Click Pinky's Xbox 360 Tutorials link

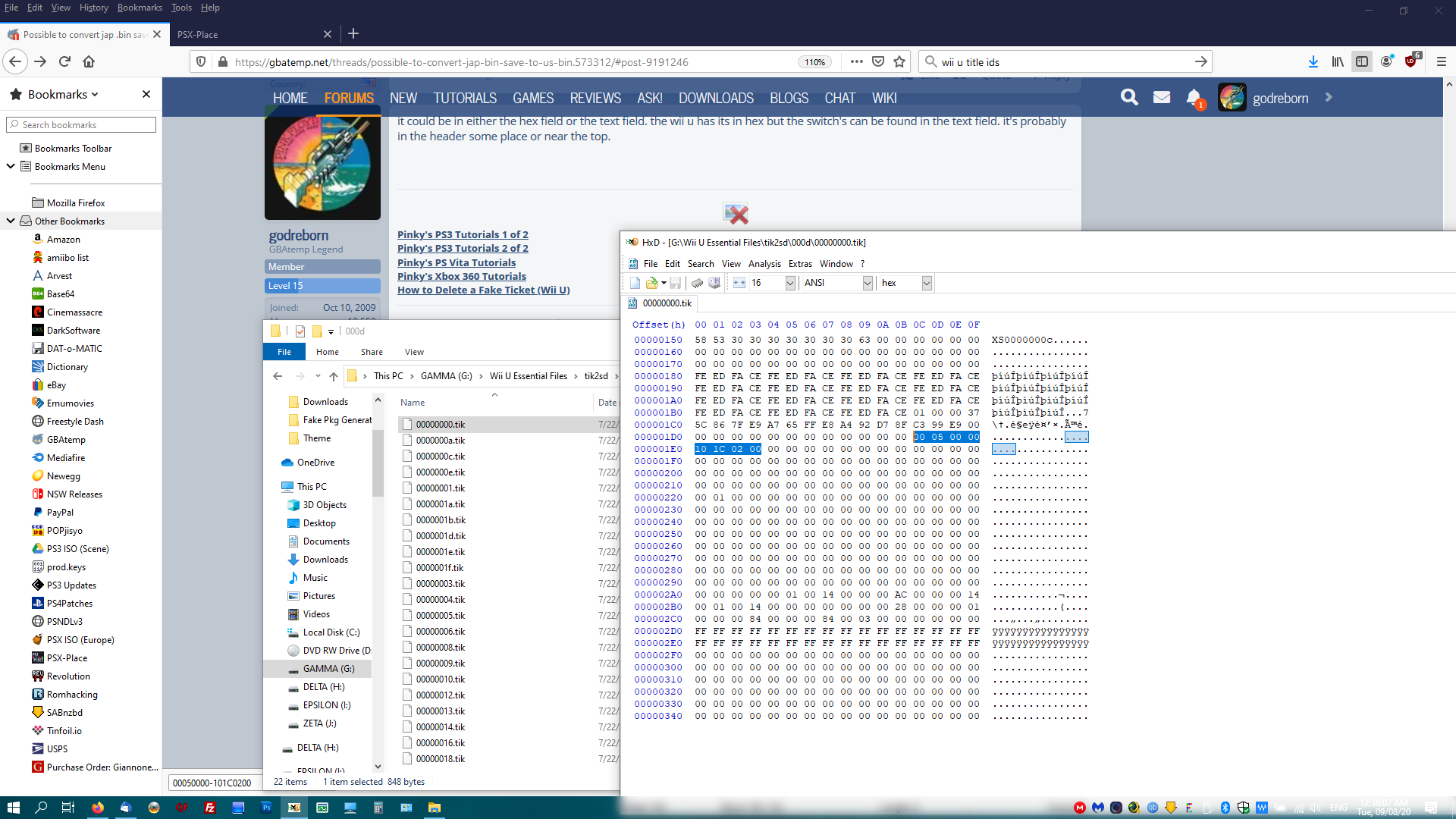(462, 277)
